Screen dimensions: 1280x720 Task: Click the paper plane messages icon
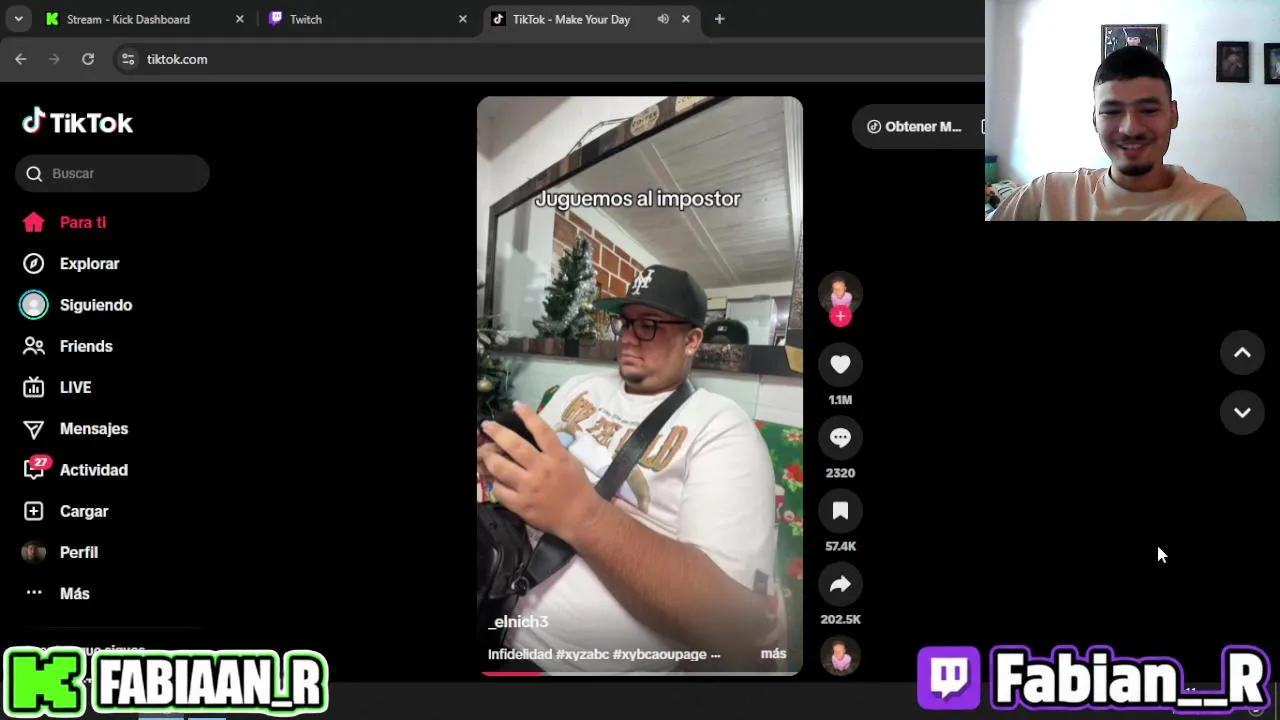tap(34, 429)
